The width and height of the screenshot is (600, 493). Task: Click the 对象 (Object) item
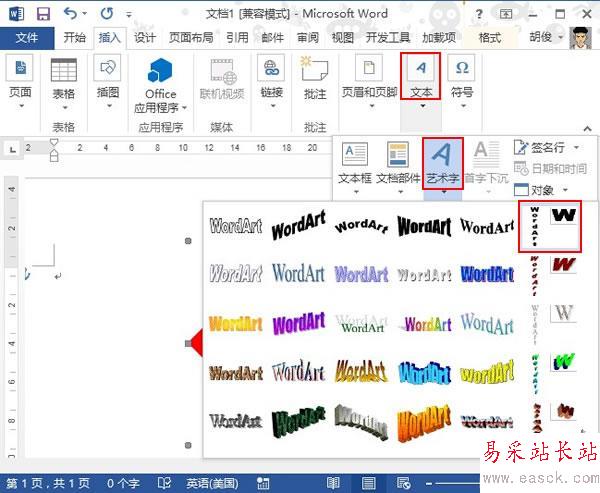(534, 190)
